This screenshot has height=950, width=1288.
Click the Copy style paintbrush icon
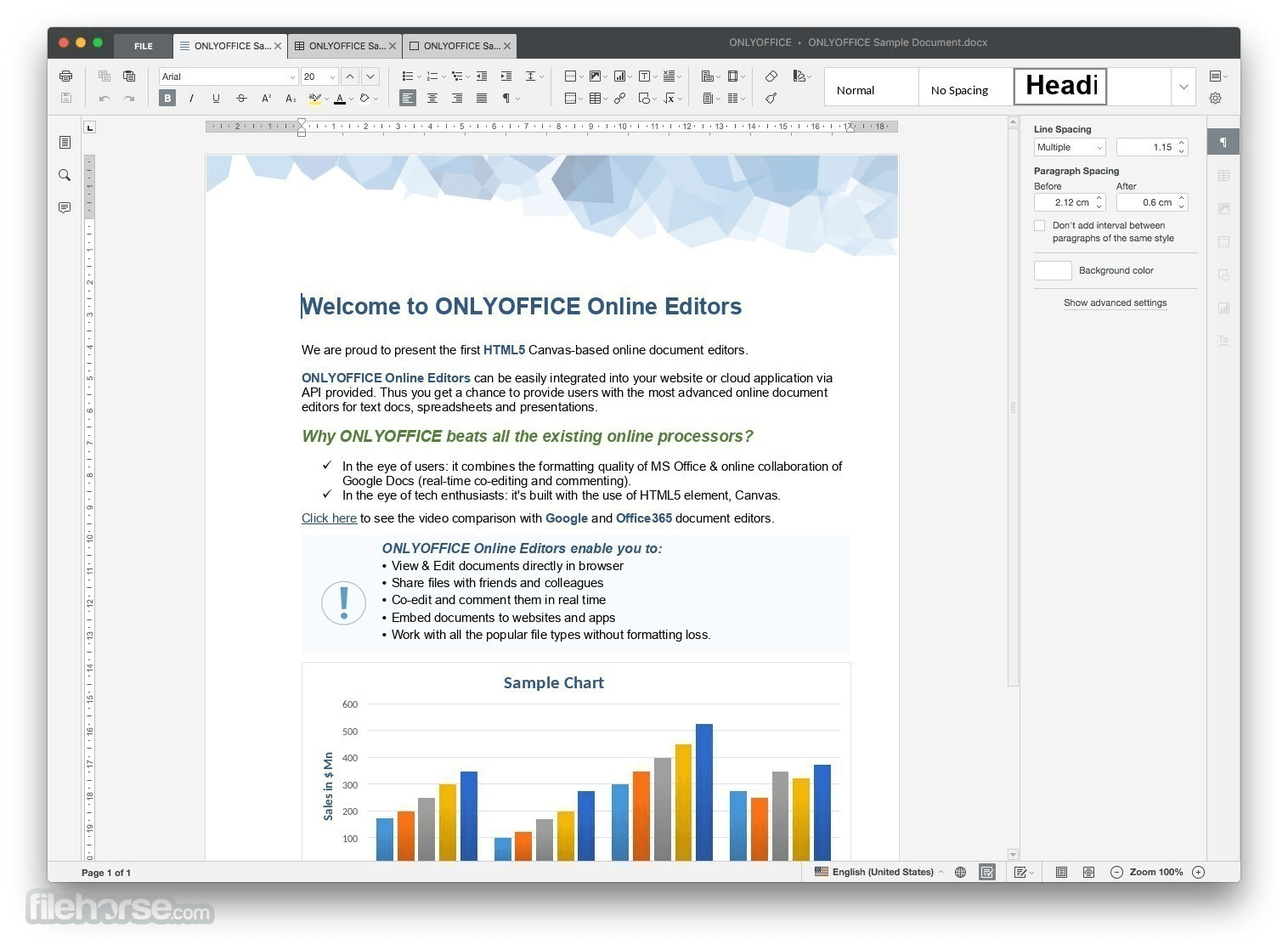pyautogui.click(x=771, y=99)
